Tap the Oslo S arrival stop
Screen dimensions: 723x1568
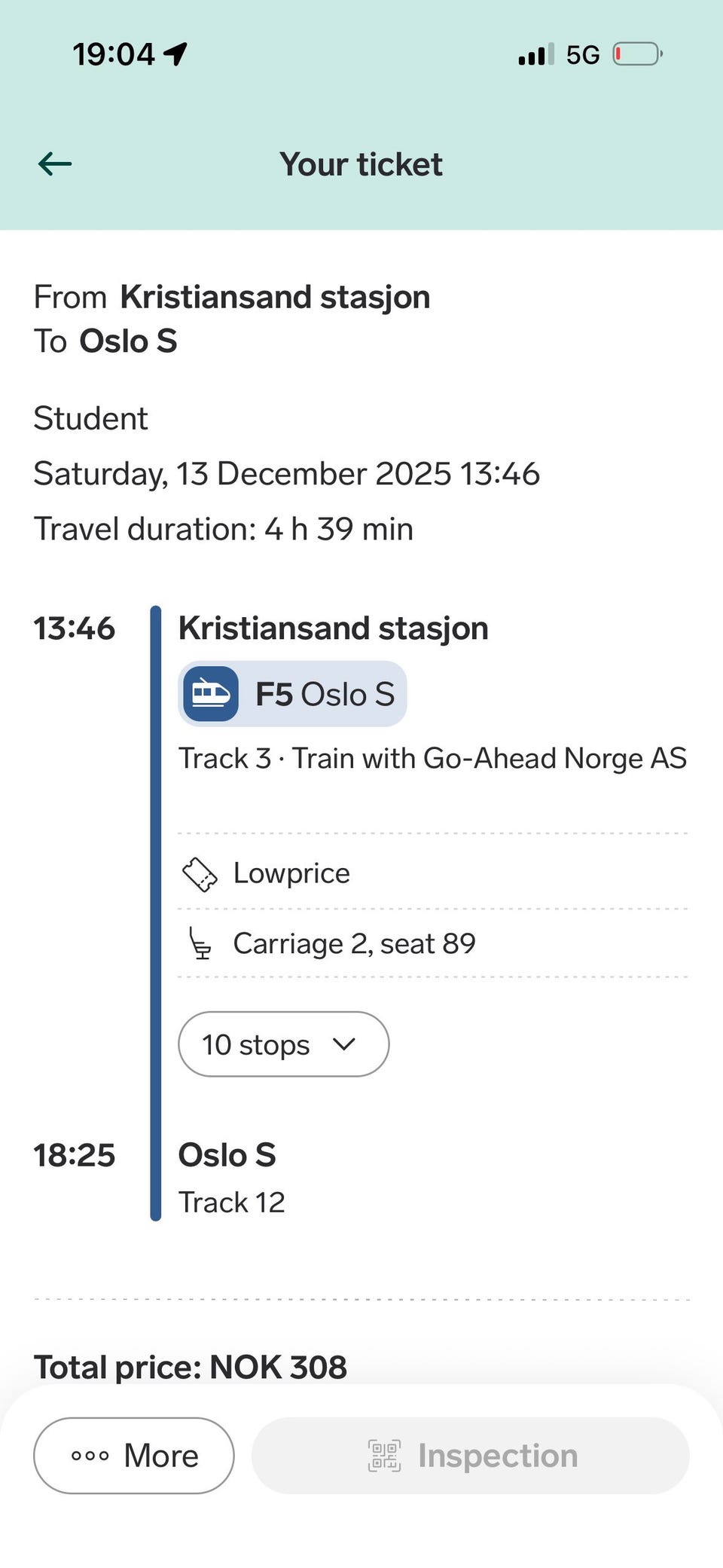(227, 1155)
